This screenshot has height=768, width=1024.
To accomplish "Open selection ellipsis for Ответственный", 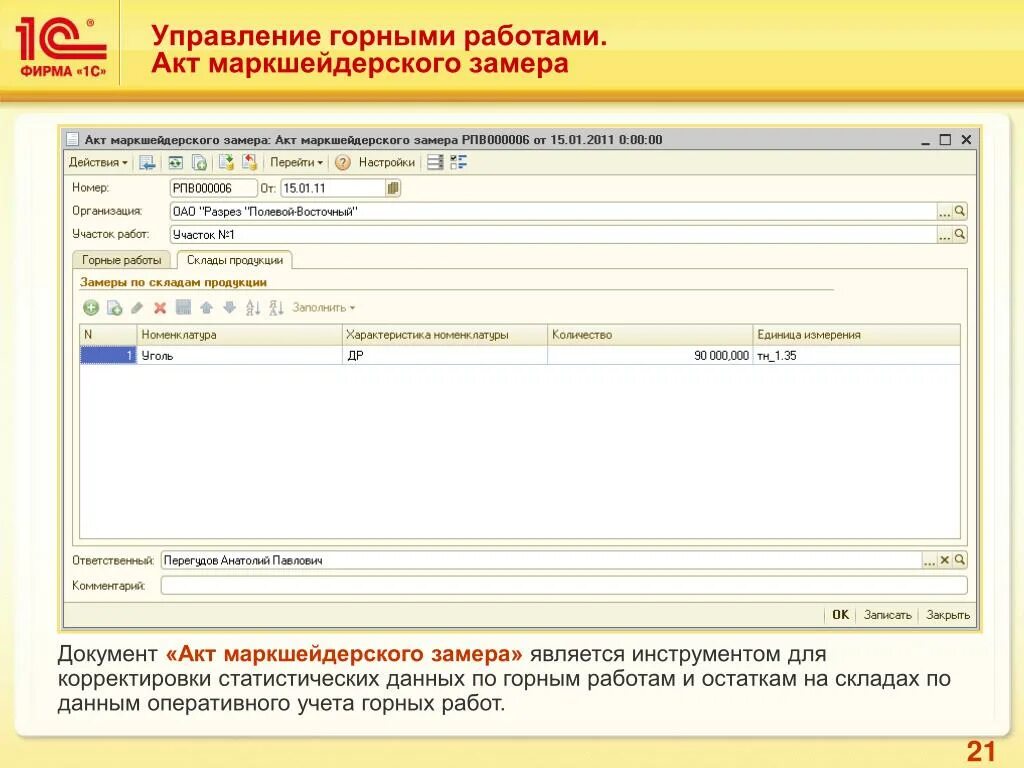I will pyautogui.click(x=929, y=560).
